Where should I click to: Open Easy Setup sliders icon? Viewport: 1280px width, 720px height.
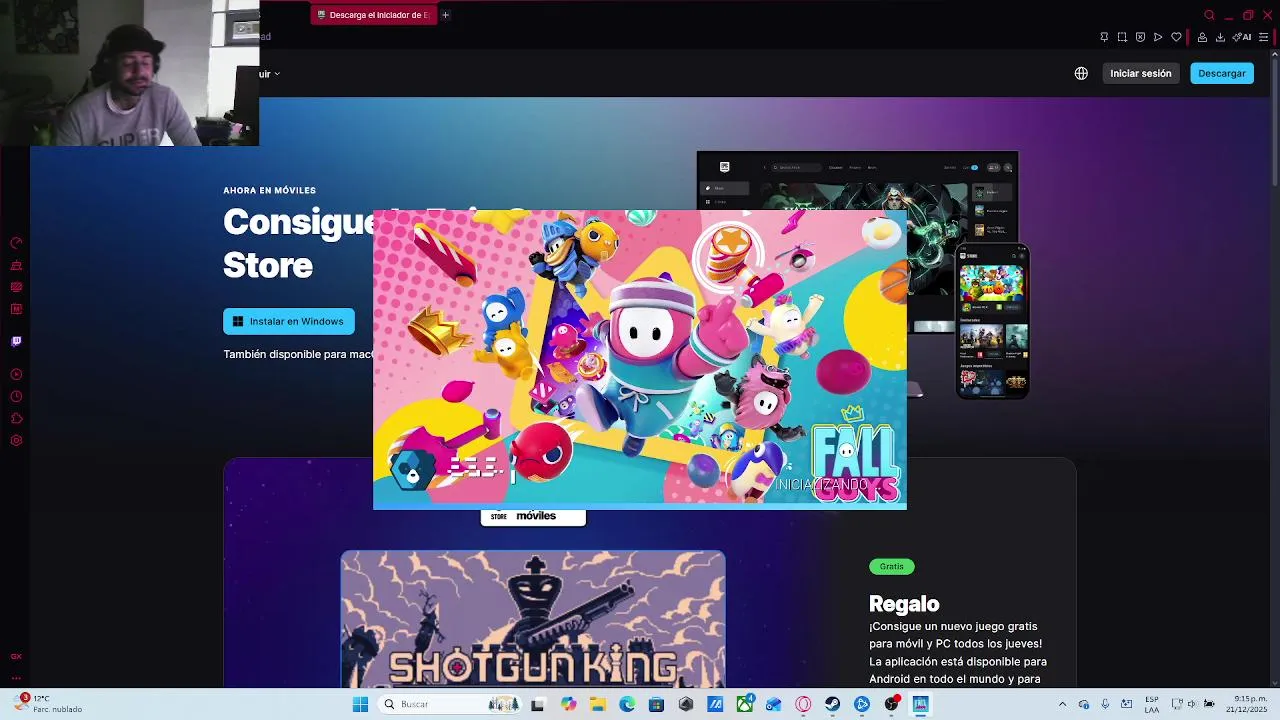[1263, 37]
